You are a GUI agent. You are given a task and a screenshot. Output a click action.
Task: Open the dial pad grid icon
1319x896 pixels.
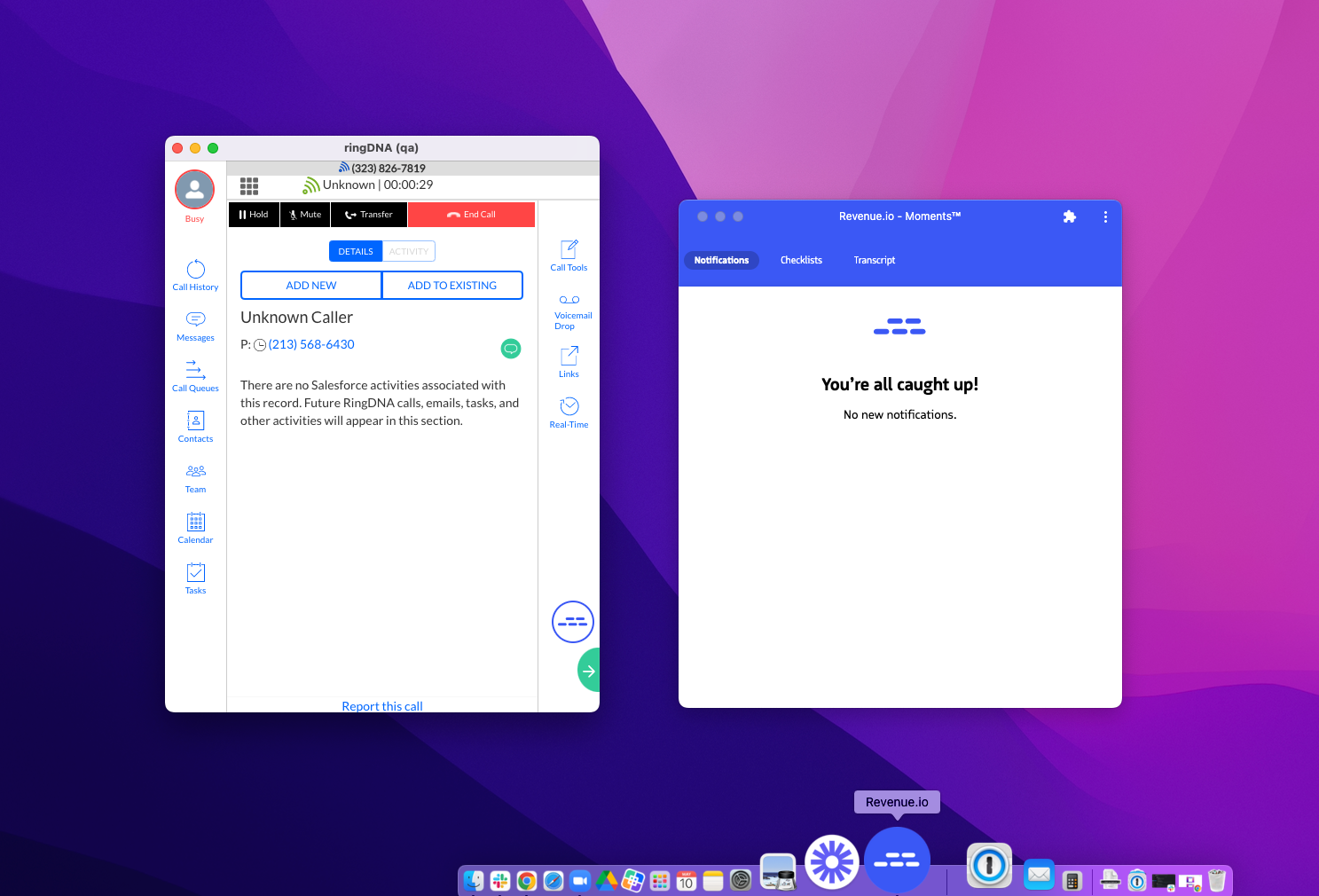(x=249, y=186)
